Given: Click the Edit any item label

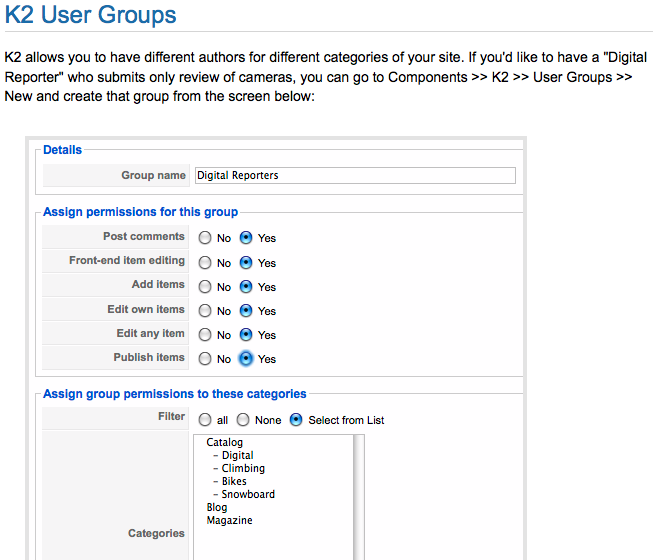Looking at the screenshot, I should point(151,333).
